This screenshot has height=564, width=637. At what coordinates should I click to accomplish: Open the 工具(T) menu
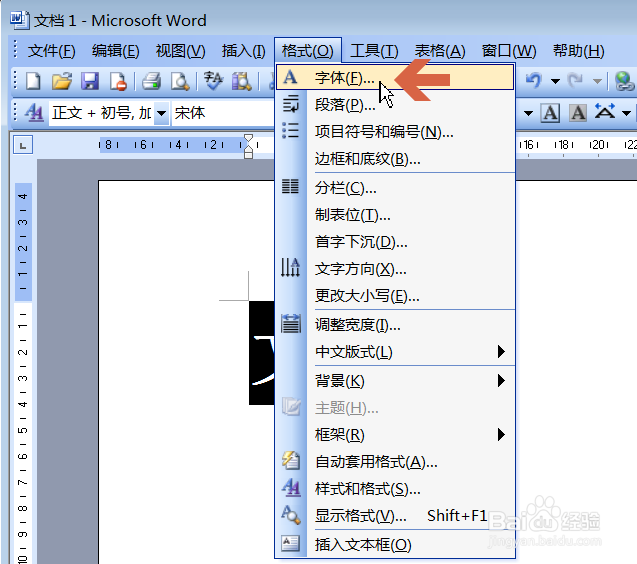(374, 51)
